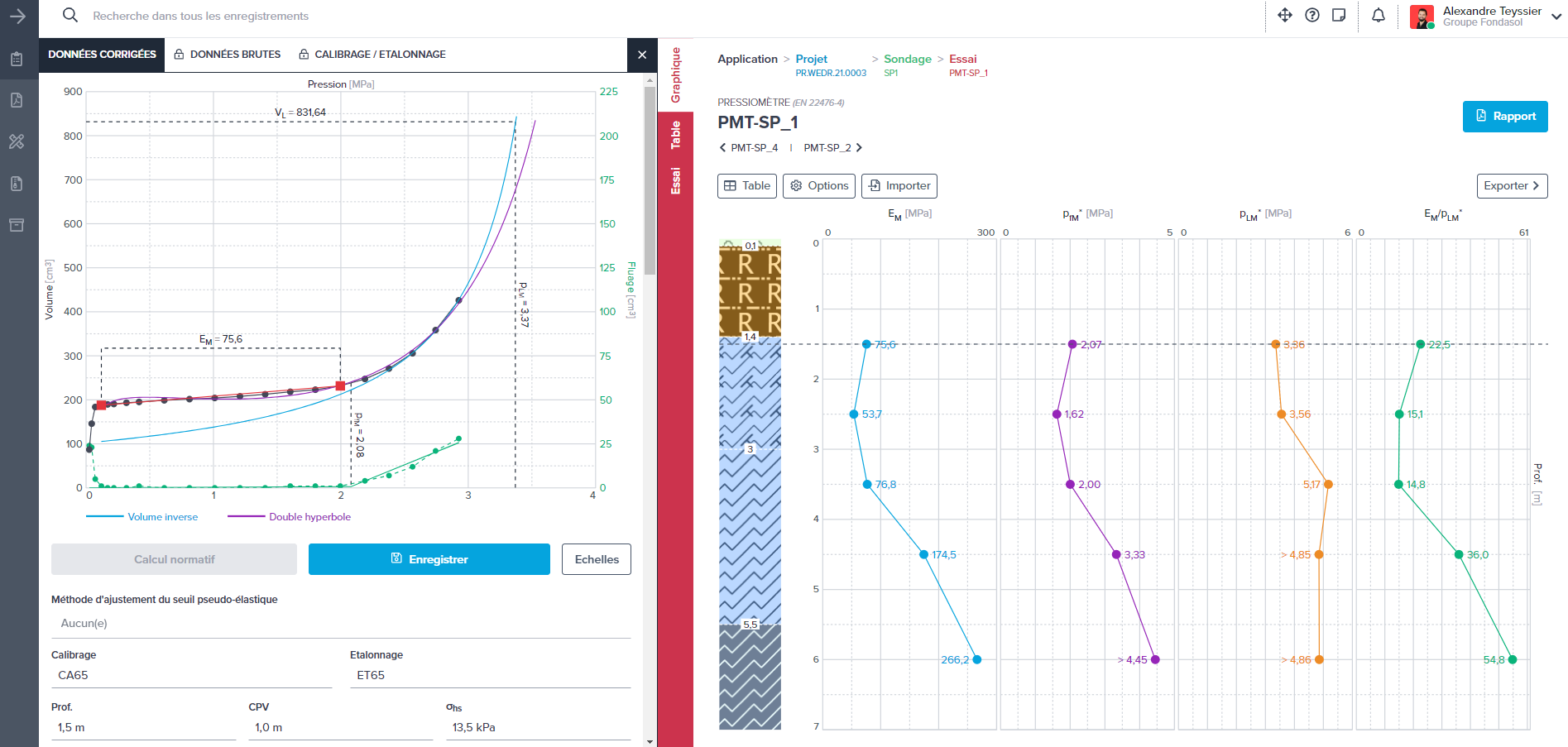Expand Alexandre Teyssier user menu
1568x747 pixels.
tap(1556, 16)
